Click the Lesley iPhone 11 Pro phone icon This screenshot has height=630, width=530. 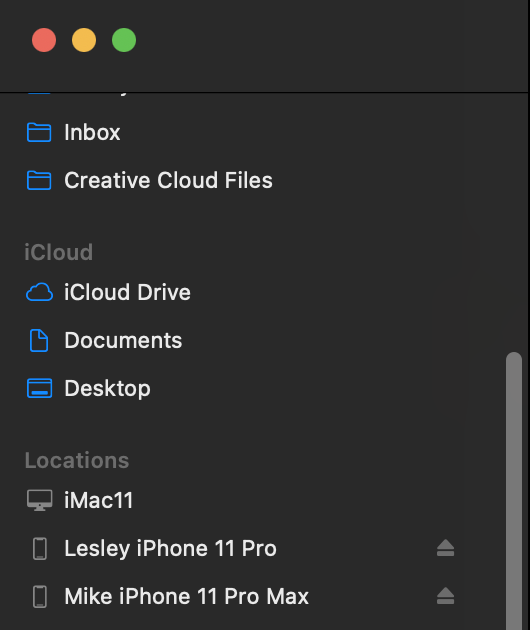click(39, 548)
